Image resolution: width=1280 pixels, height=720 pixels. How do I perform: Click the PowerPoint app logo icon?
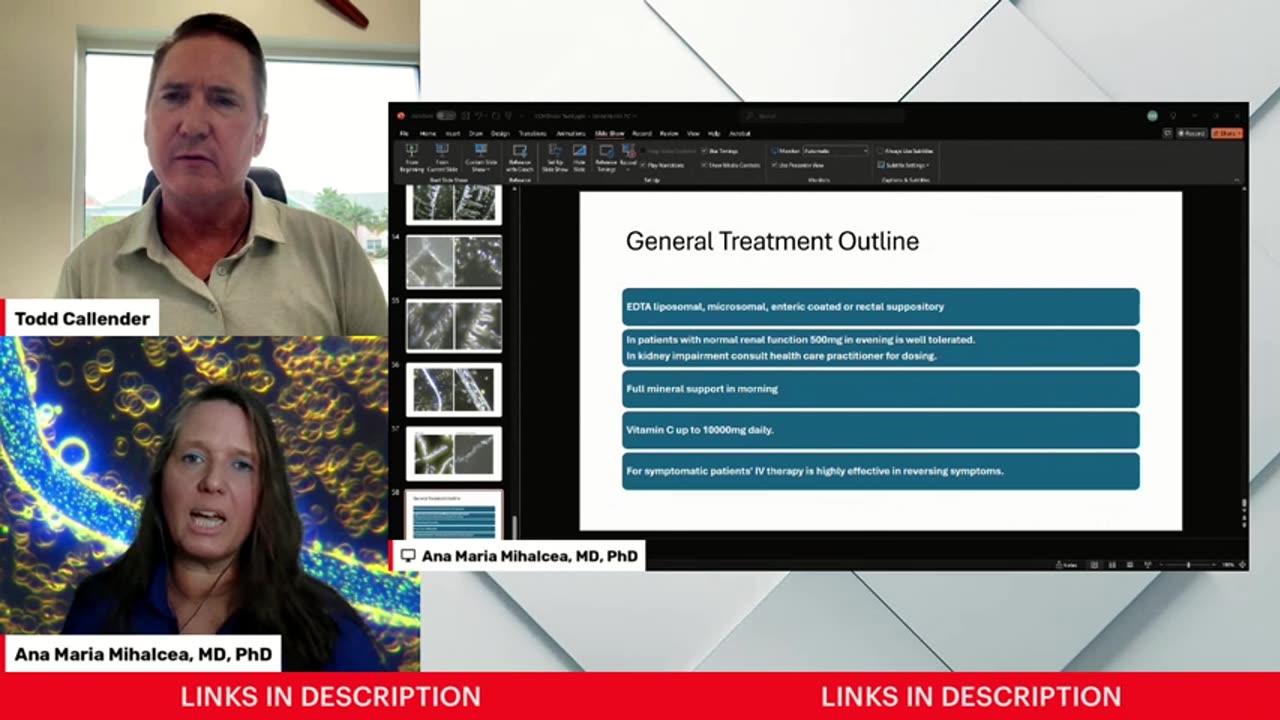pos(401,116)
